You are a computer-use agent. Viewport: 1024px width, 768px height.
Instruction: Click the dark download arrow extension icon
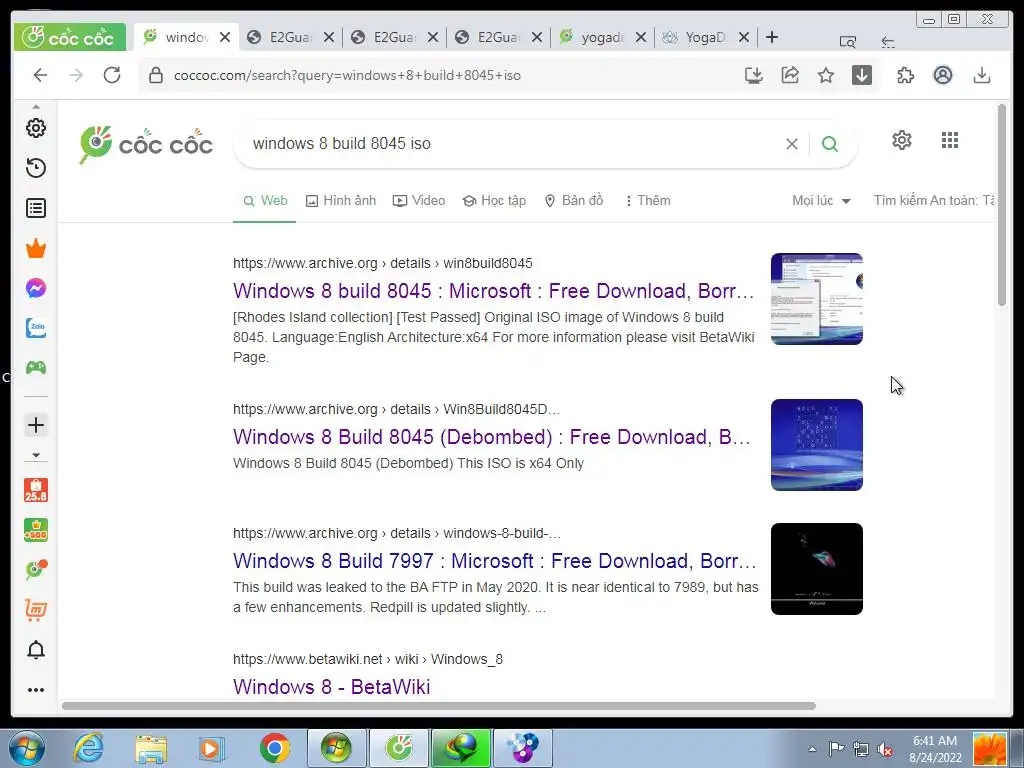tap(862, 75)
